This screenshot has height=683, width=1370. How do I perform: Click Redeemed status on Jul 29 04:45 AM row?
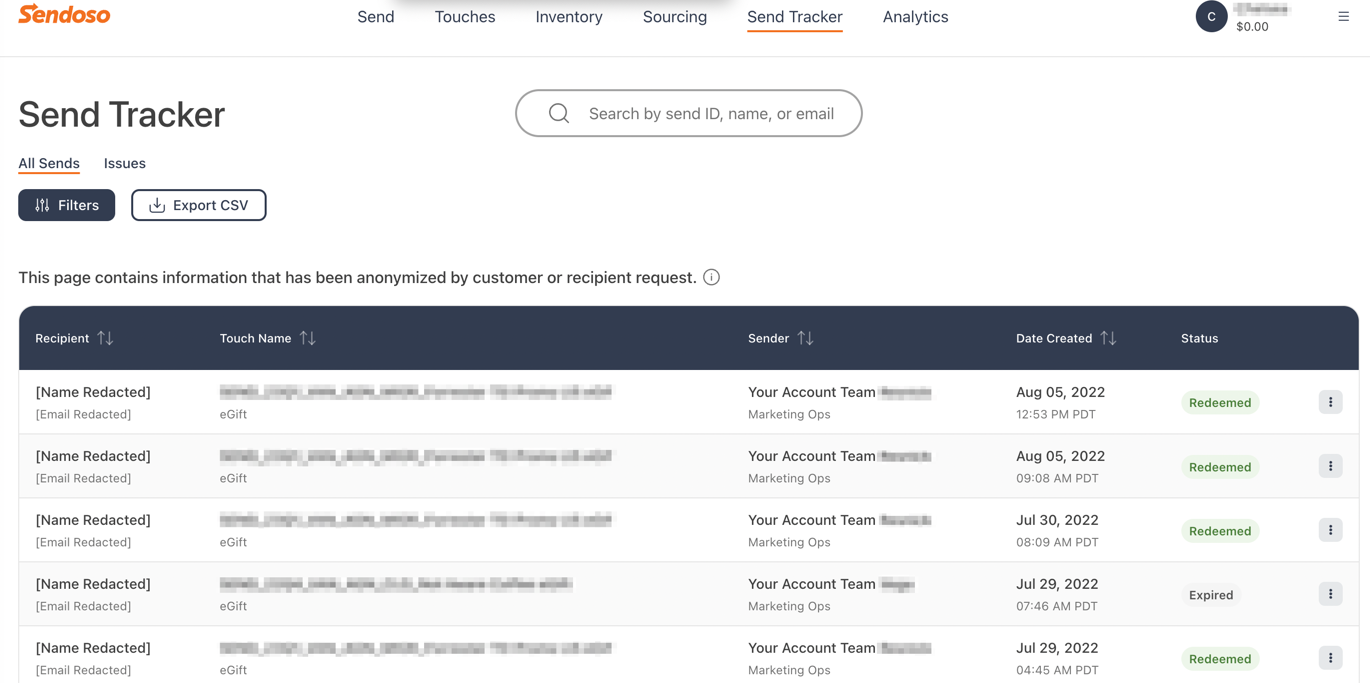(1220, 659)
